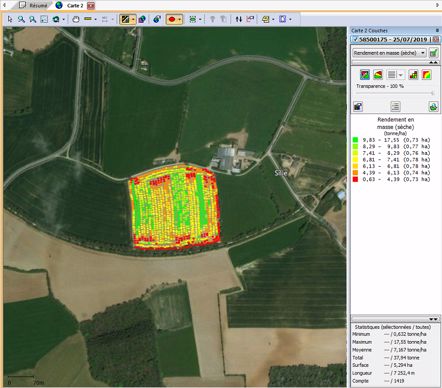The width and height of the screenshot is (442, 388).
Task: Click the green dashed rectangle tool
Action: tap(193, 19)
